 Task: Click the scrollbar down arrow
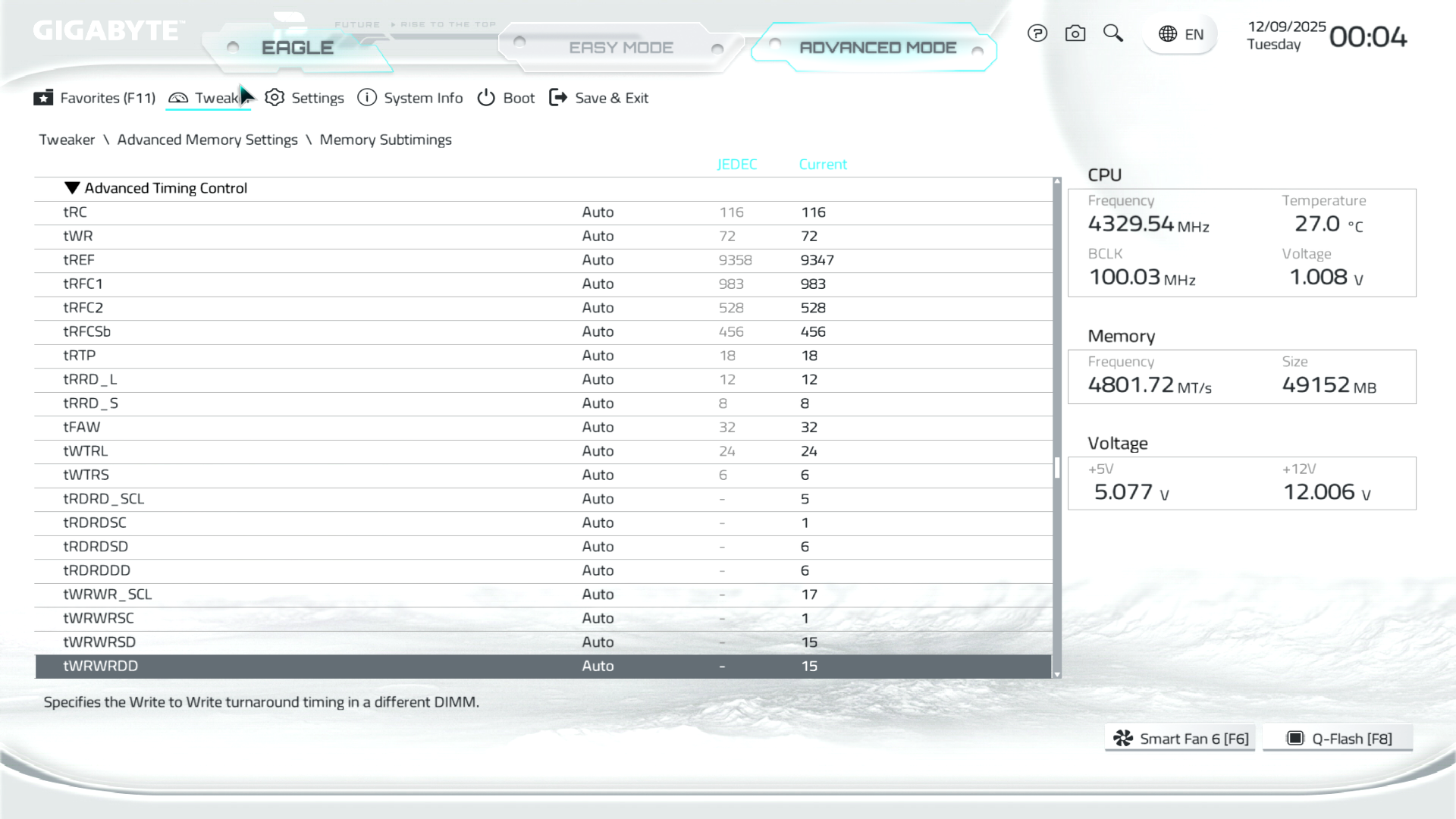click(1057, 674)
